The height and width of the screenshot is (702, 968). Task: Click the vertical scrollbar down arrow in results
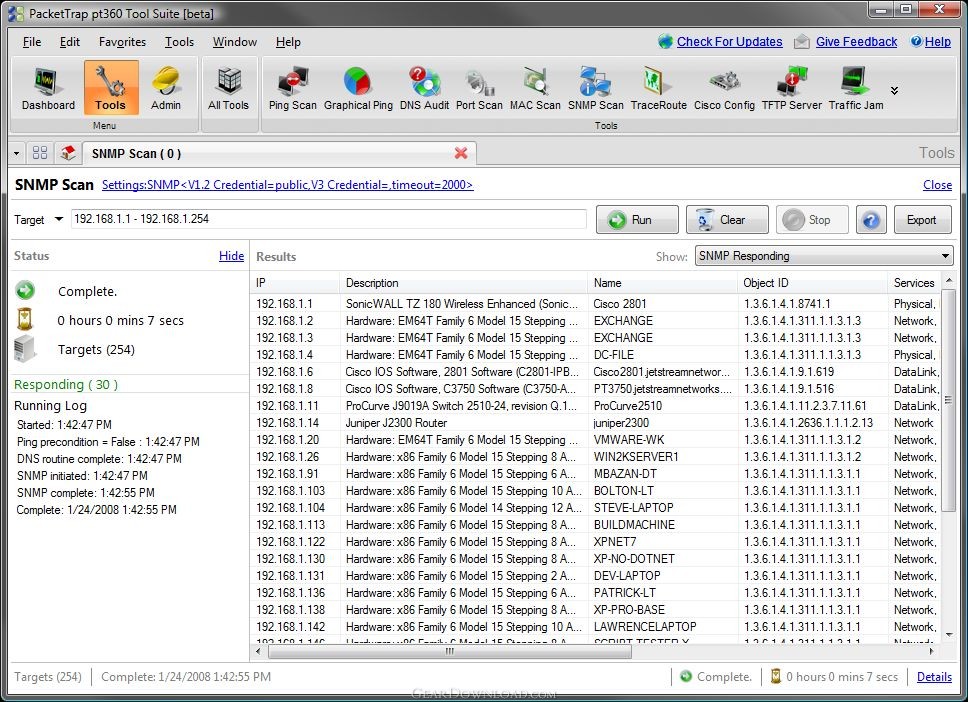[x=948, y=635]
